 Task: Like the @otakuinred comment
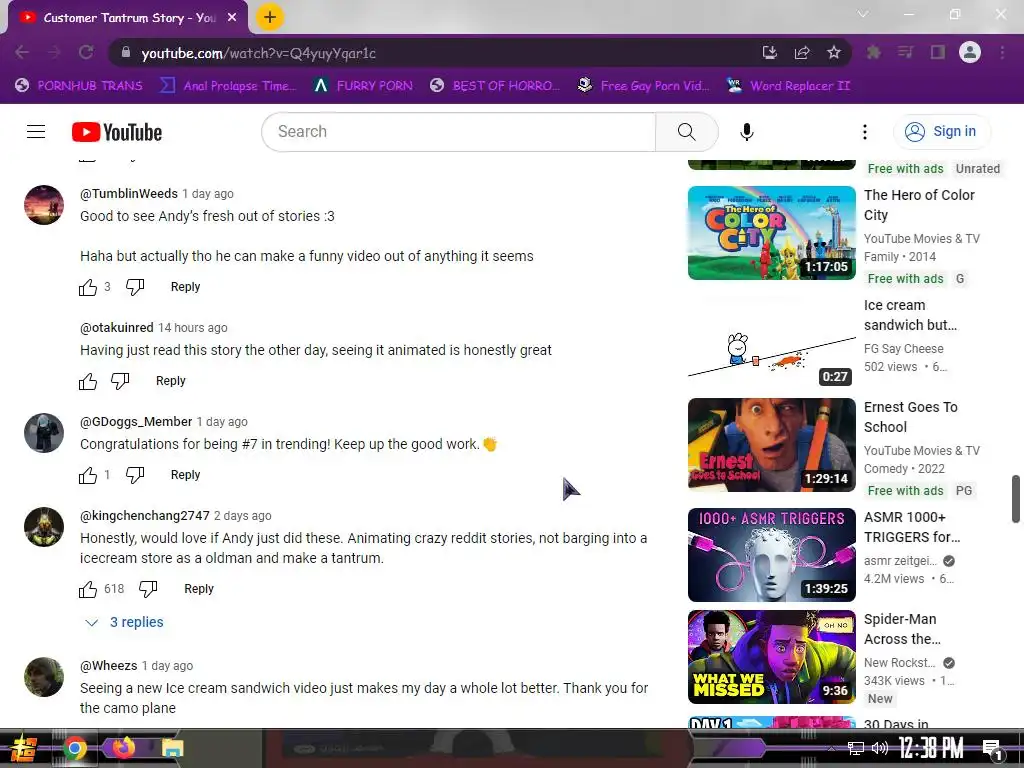(x=88, y=381)
